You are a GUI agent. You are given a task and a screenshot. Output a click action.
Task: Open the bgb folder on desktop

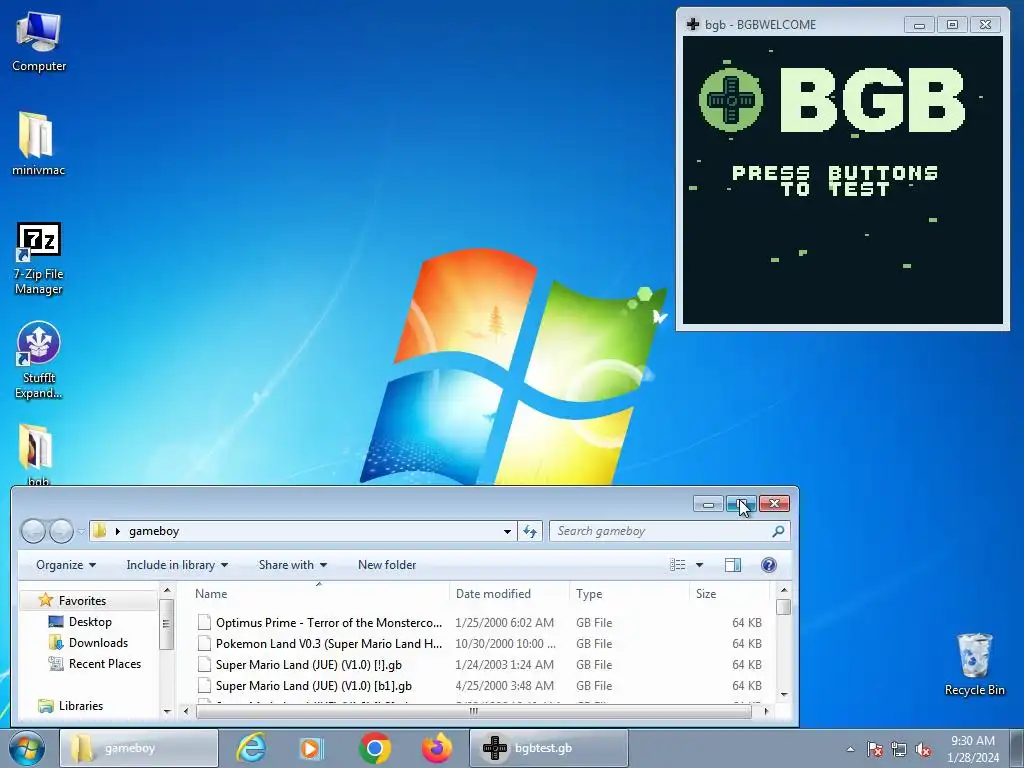(37, 454)
